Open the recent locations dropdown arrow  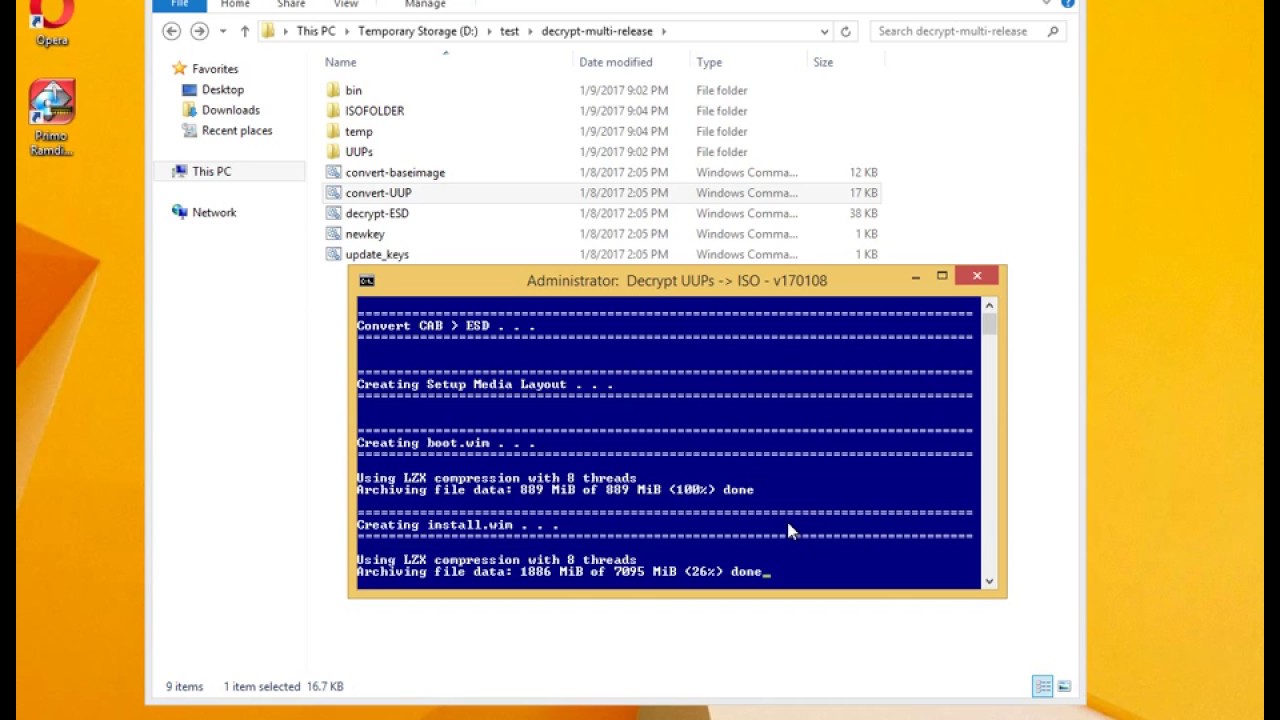point(223,31)
